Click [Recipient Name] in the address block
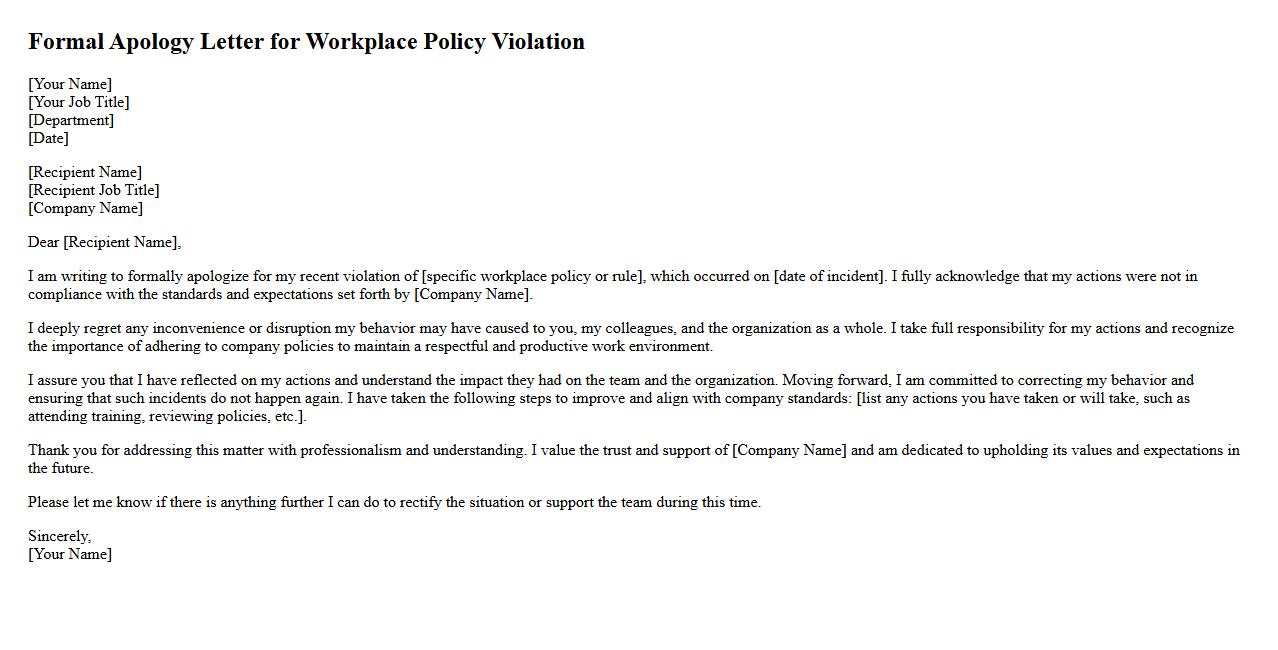This screenshot has height=650, width=1278. 85,172
